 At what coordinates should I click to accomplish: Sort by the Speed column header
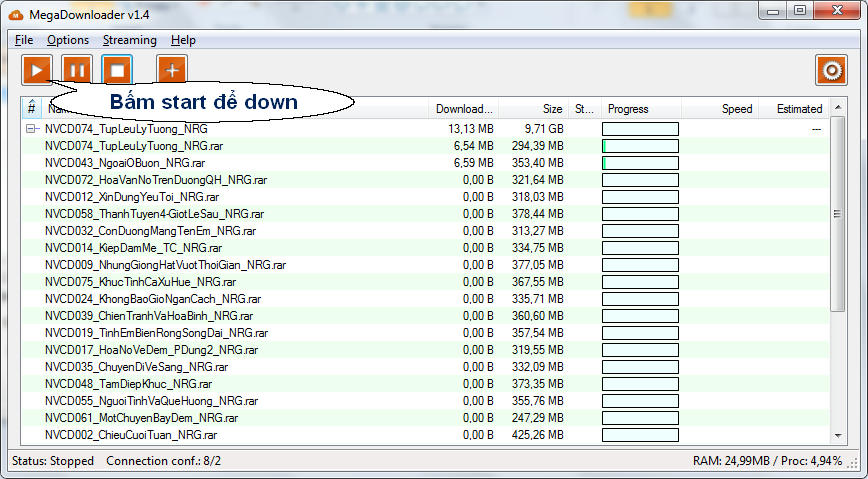pyautogui.click(x=720, y=109)
